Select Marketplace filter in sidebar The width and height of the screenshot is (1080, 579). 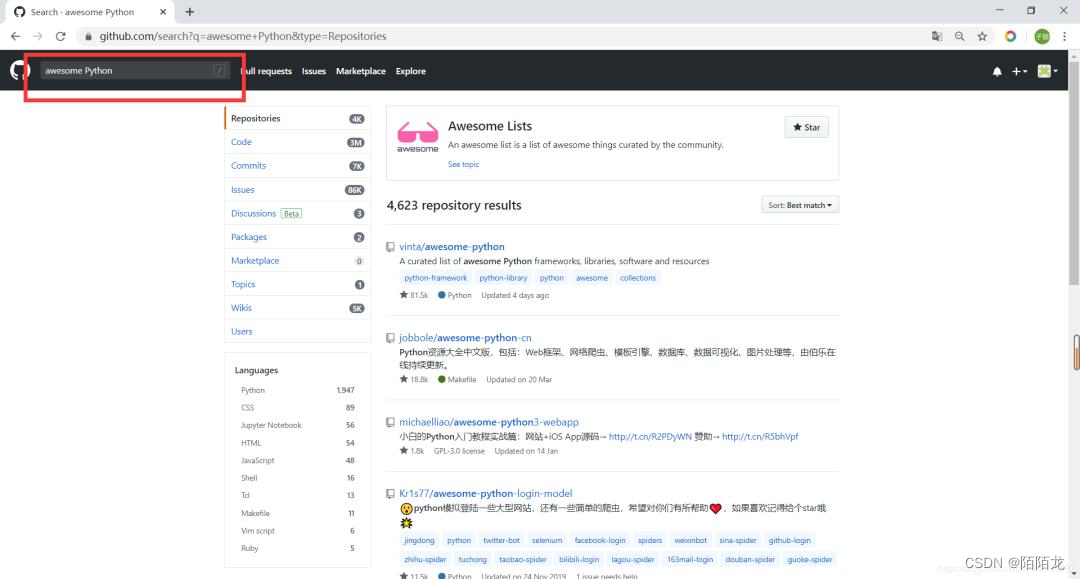pos(298,260)
